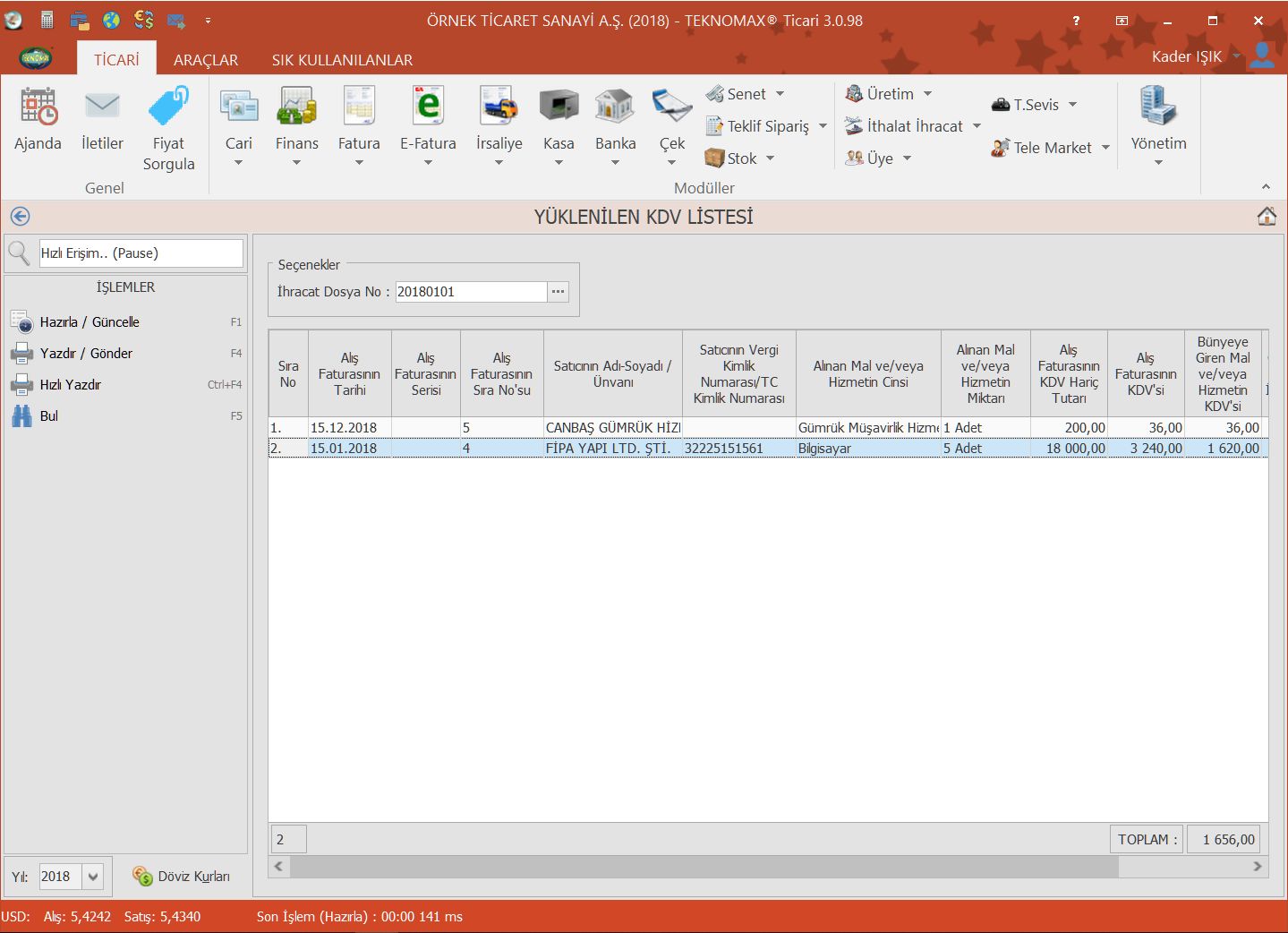Click the Hızlı Erişim search field
Image resolution: width=1288 pixels, height=933 pixels.
[141, 253]
